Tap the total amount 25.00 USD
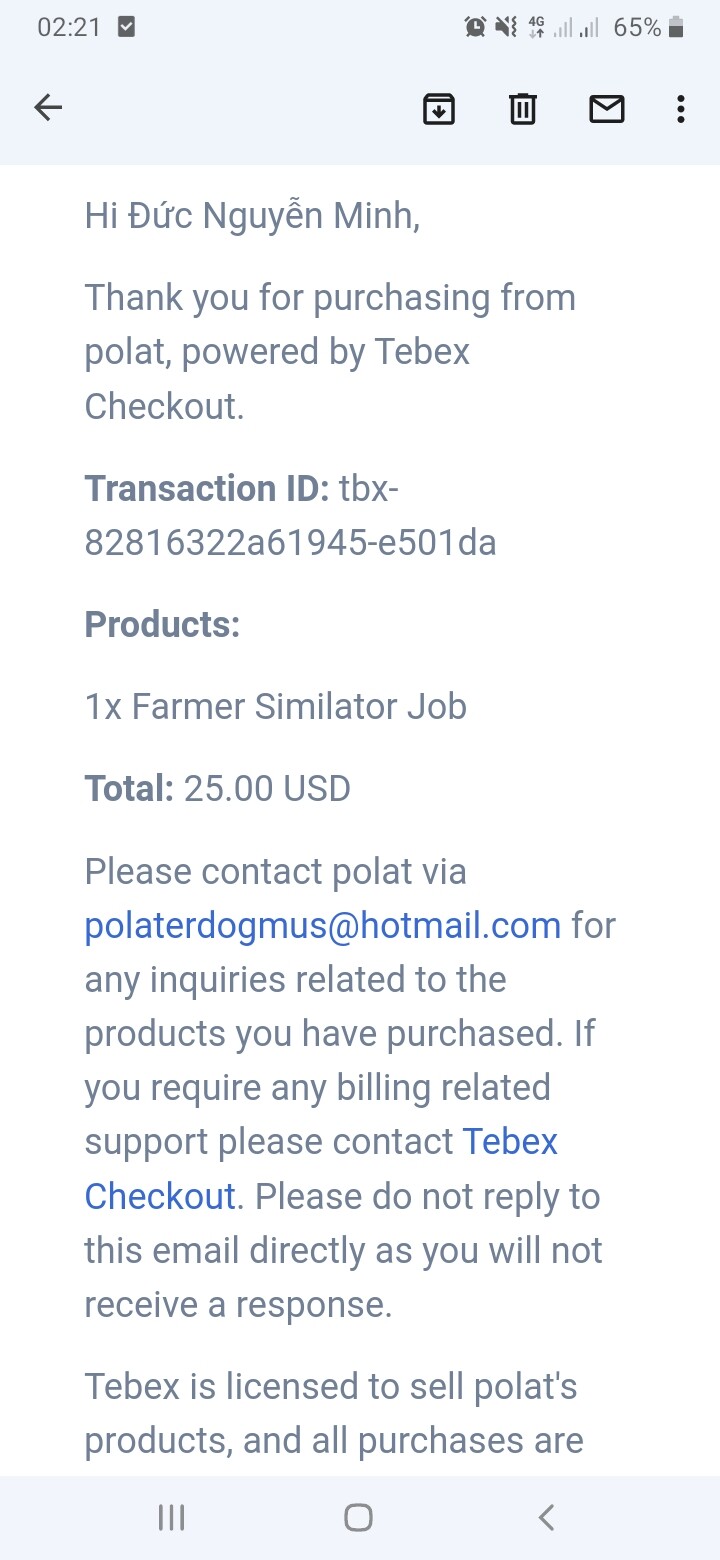 [x=267, y=789]
